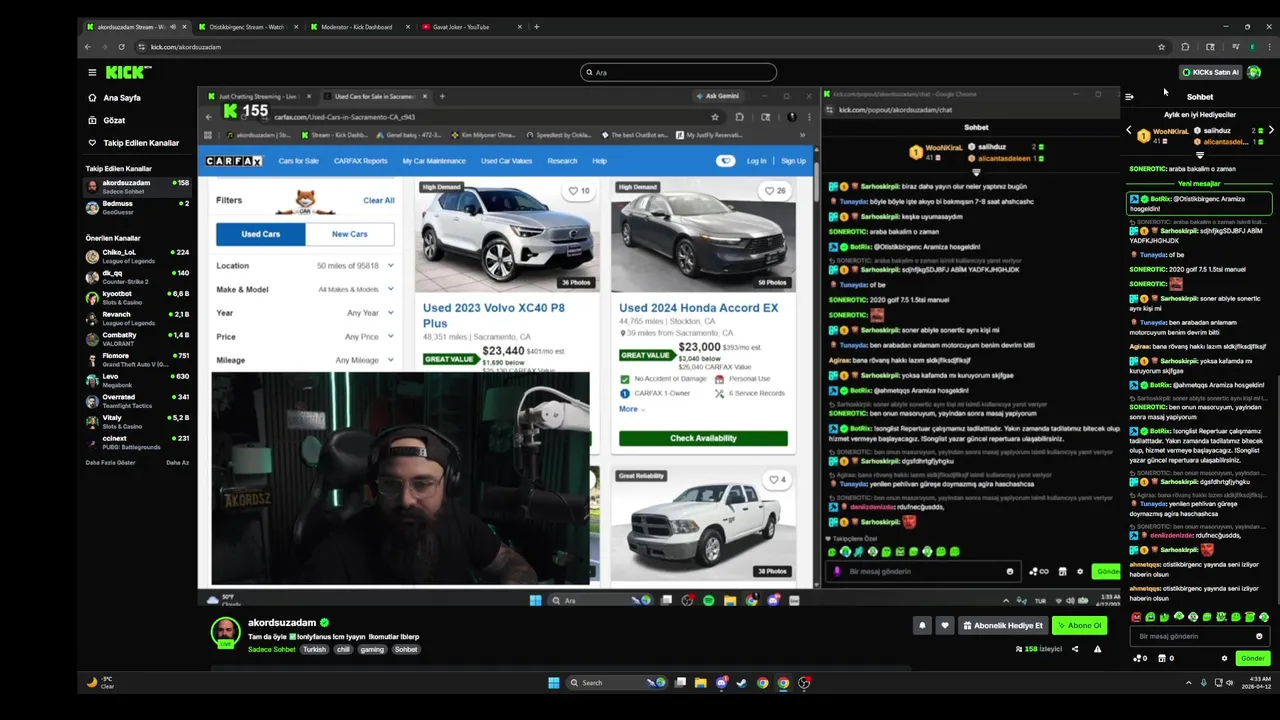Go back in the browser
The image size is (1280, 720).
point(88,47)
